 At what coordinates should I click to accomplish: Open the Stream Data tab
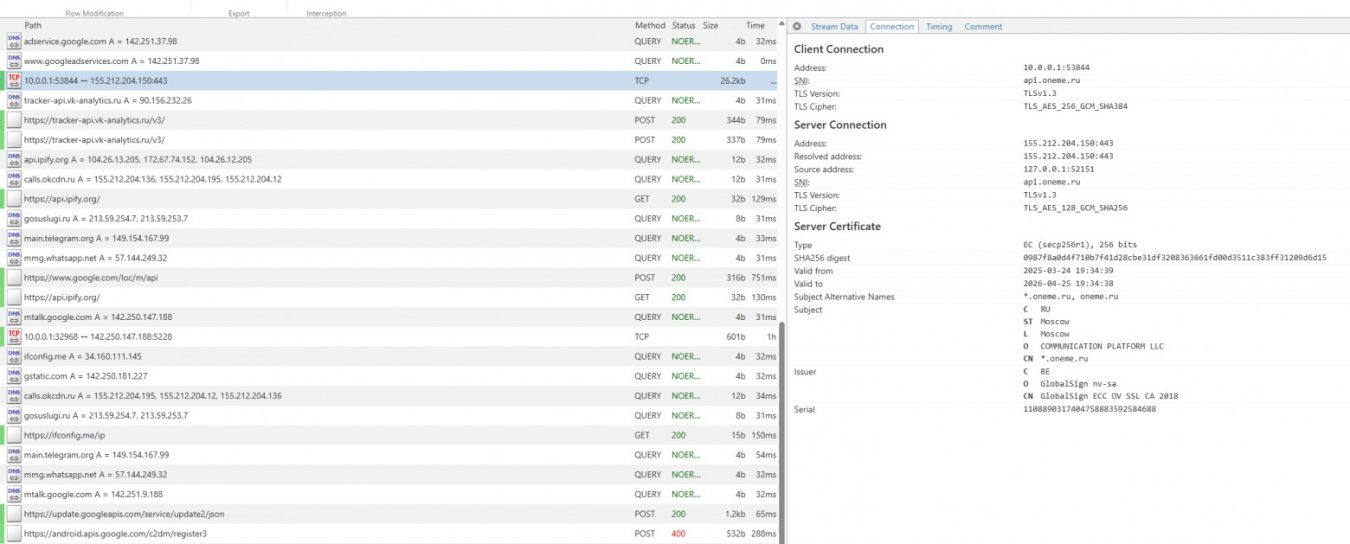(834, 27)
